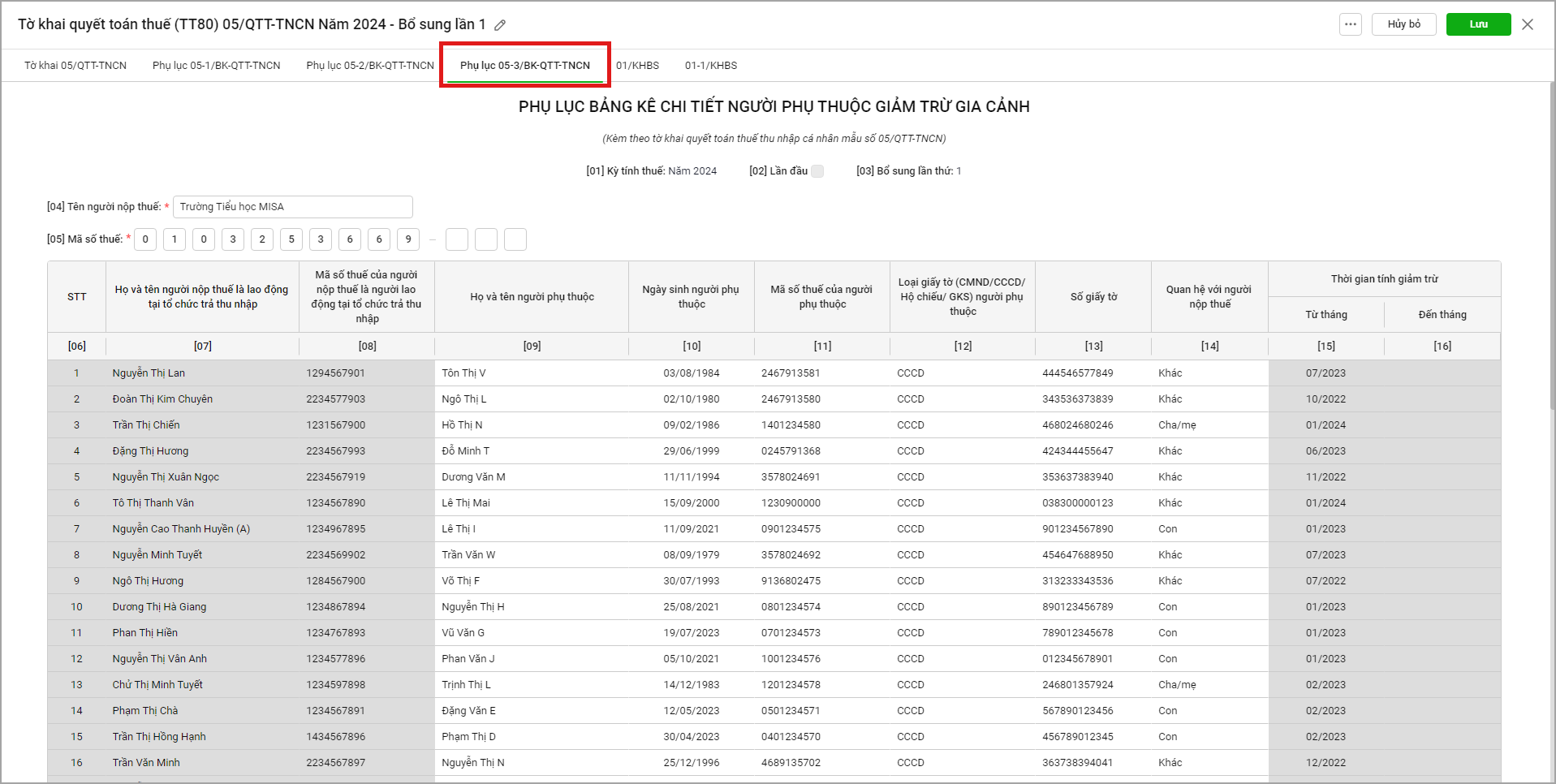Open document type CCCD for Lê Thị Mai
The image size is (1556, 784).
pyautogui.click(x=962, y=503)
